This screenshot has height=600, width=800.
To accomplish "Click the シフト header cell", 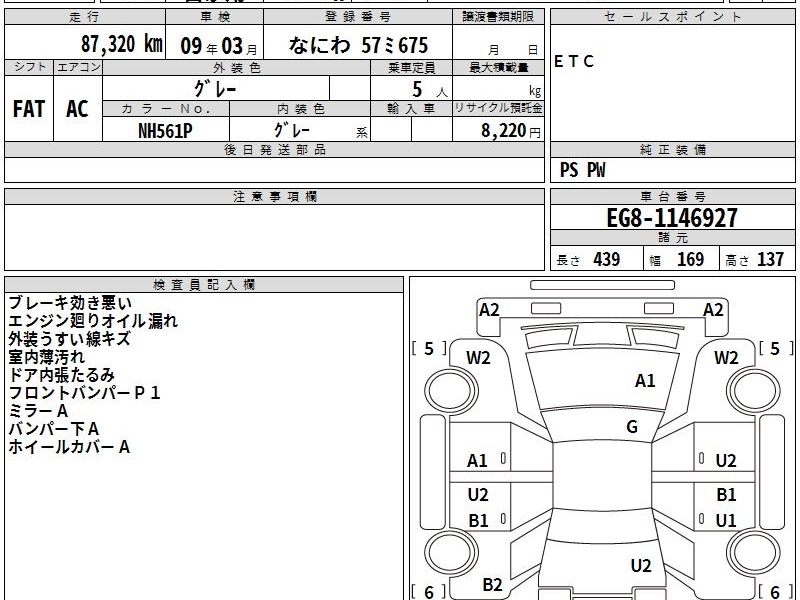I will tap(29, 67).
